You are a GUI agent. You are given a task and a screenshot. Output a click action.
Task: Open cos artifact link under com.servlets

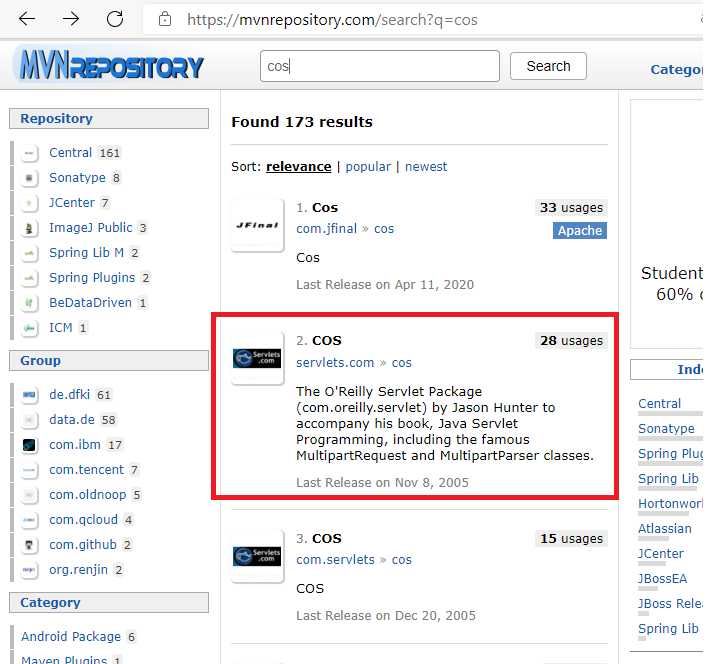point(401,560)
